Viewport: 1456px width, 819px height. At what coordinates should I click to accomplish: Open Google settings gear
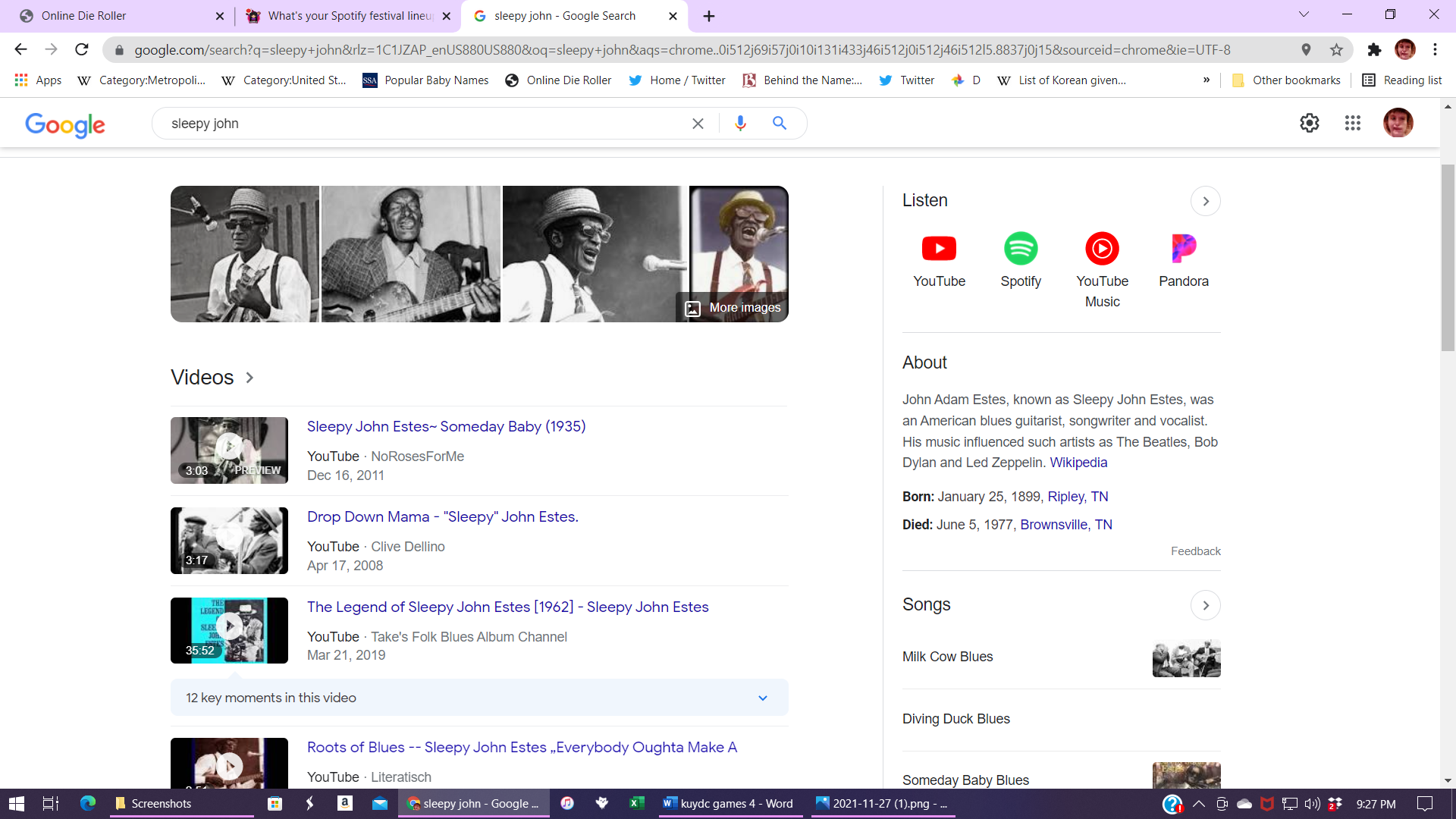(x=1309, y=123)
